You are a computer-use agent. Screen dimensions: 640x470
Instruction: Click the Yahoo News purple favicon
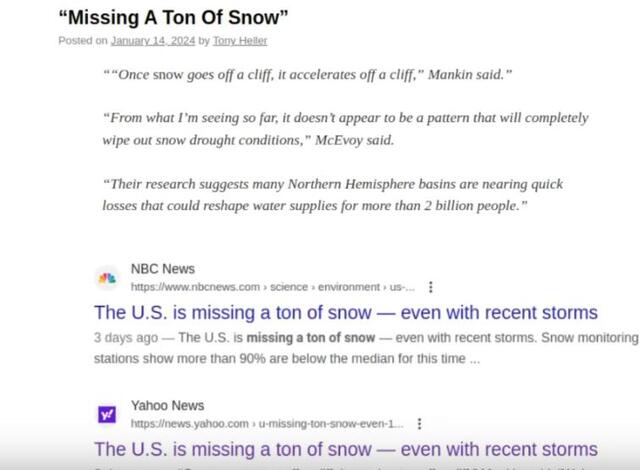tap(107, 415)
